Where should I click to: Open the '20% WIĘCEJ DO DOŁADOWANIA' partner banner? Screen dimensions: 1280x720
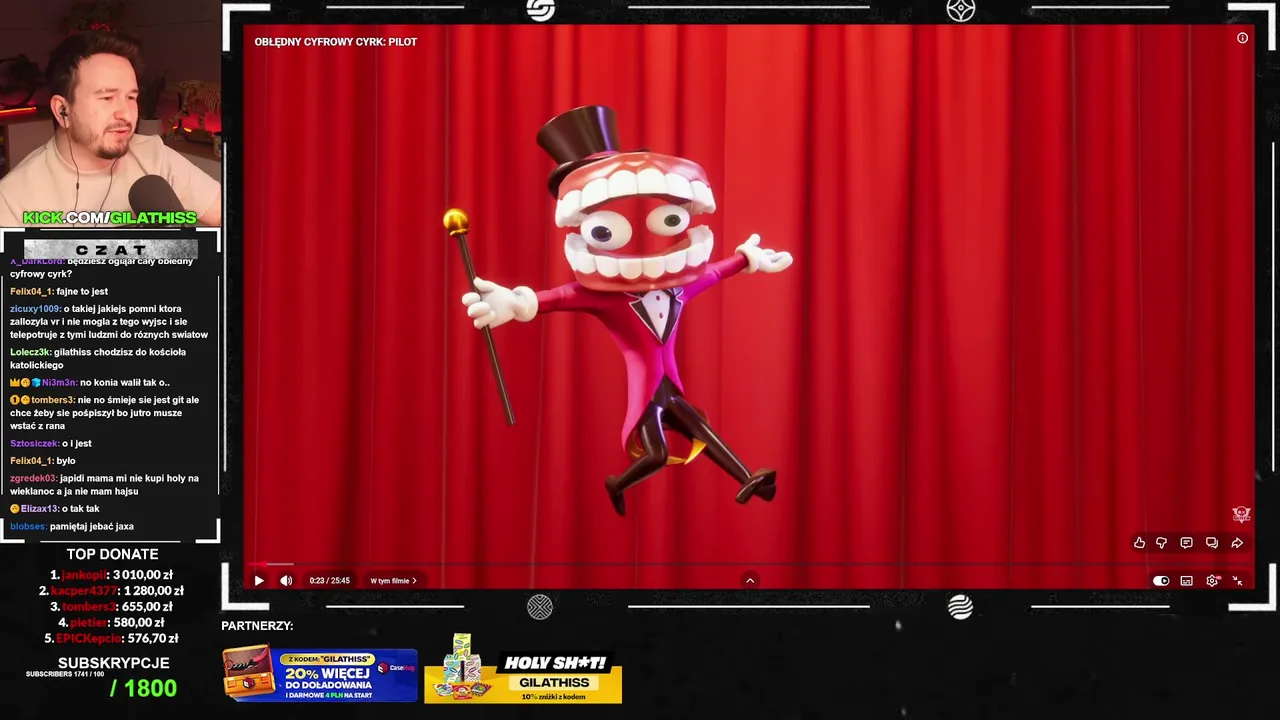320,675
